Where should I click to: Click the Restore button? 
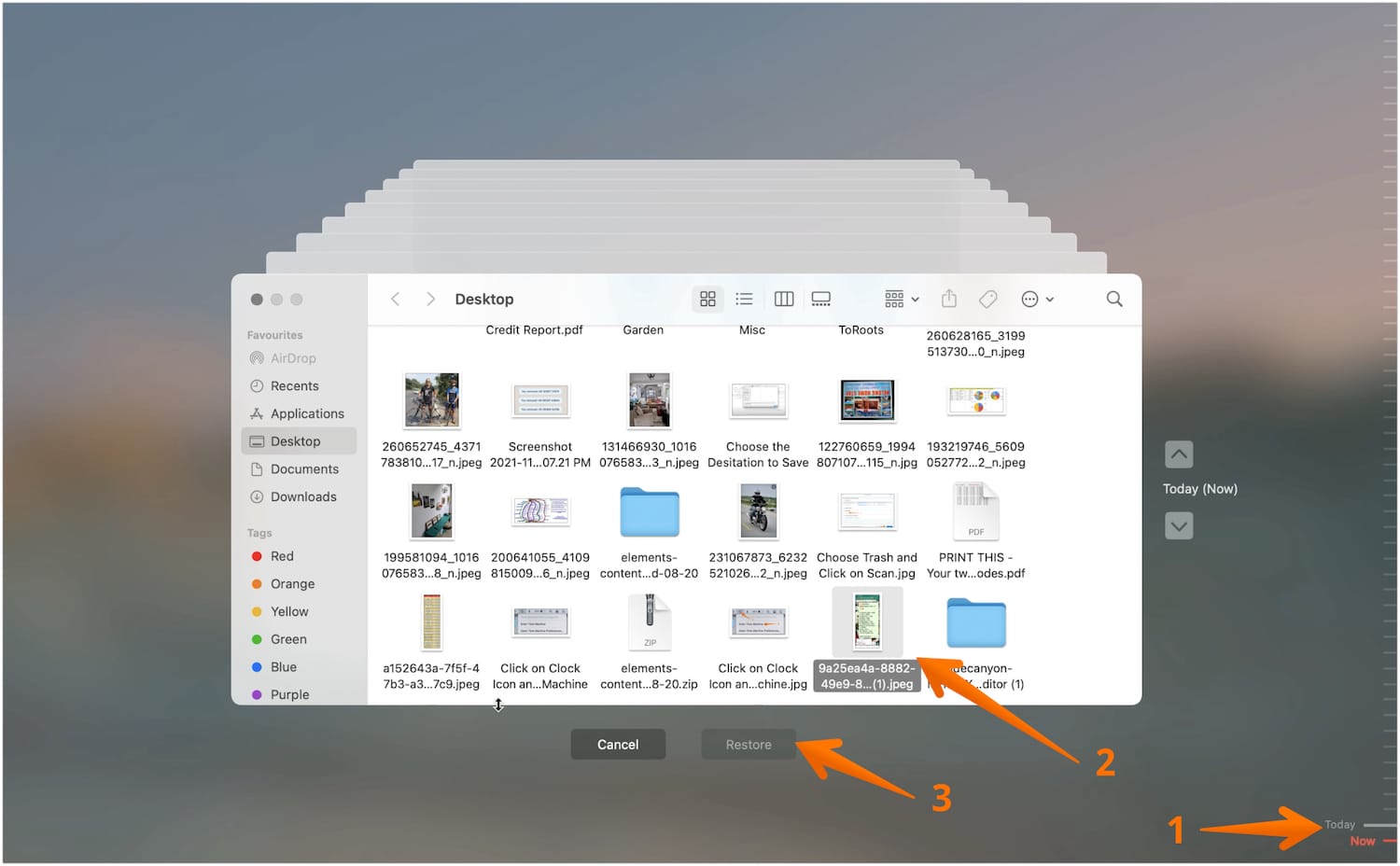[748, 744]
